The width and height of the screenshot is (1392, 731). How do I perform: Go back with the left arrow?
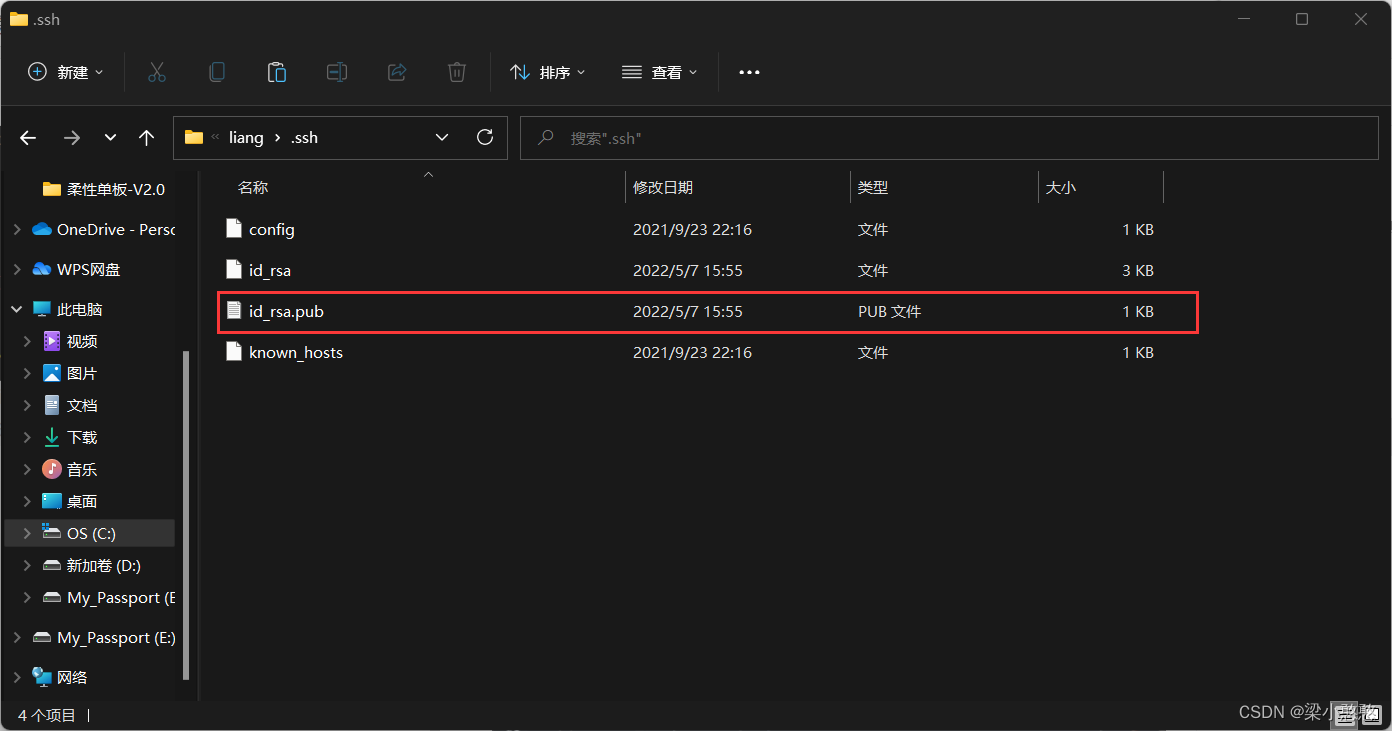coord(28,138)
